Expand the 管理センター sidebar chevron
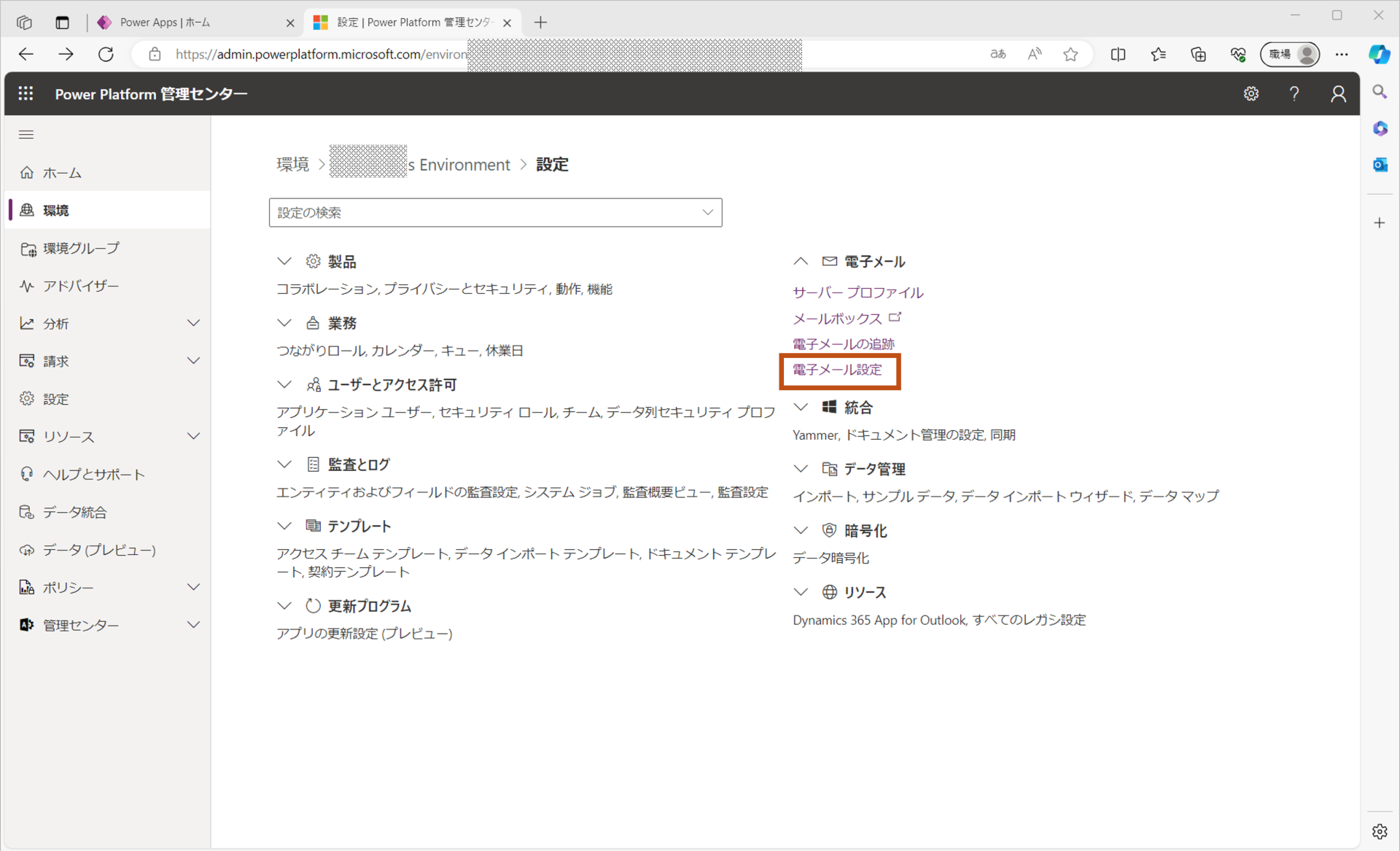This screenshot has height=851, width=1400. coord(193,625)
